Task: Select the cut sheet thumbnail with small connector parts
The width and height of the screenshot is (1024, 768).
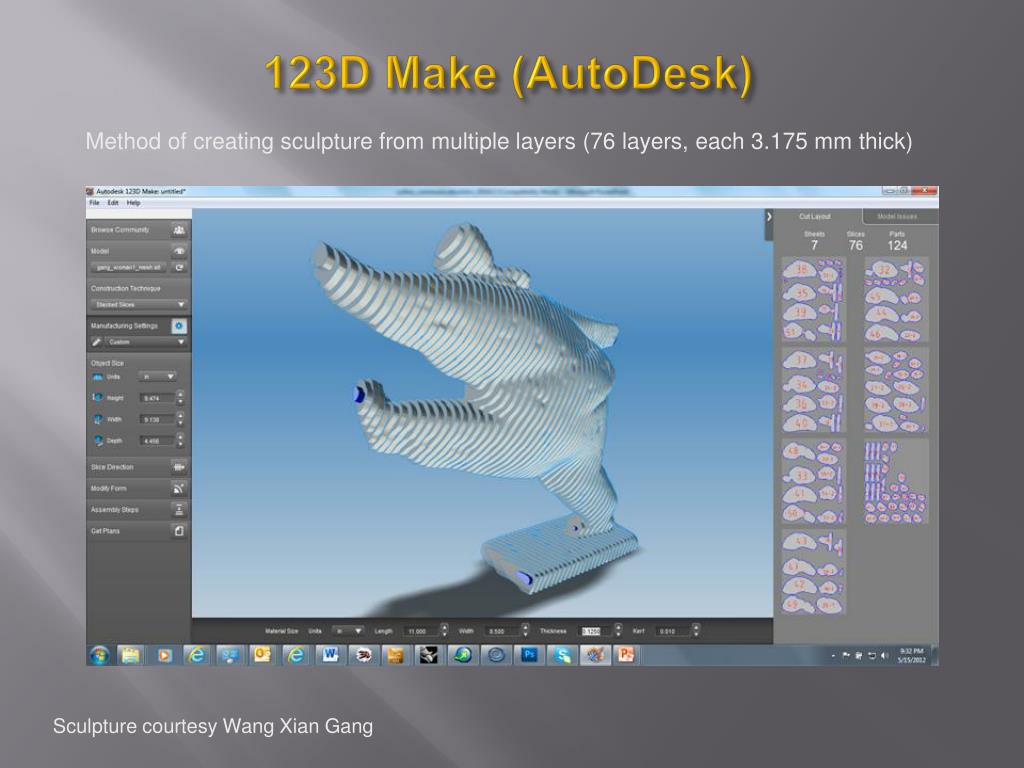Action: (897, 481)
